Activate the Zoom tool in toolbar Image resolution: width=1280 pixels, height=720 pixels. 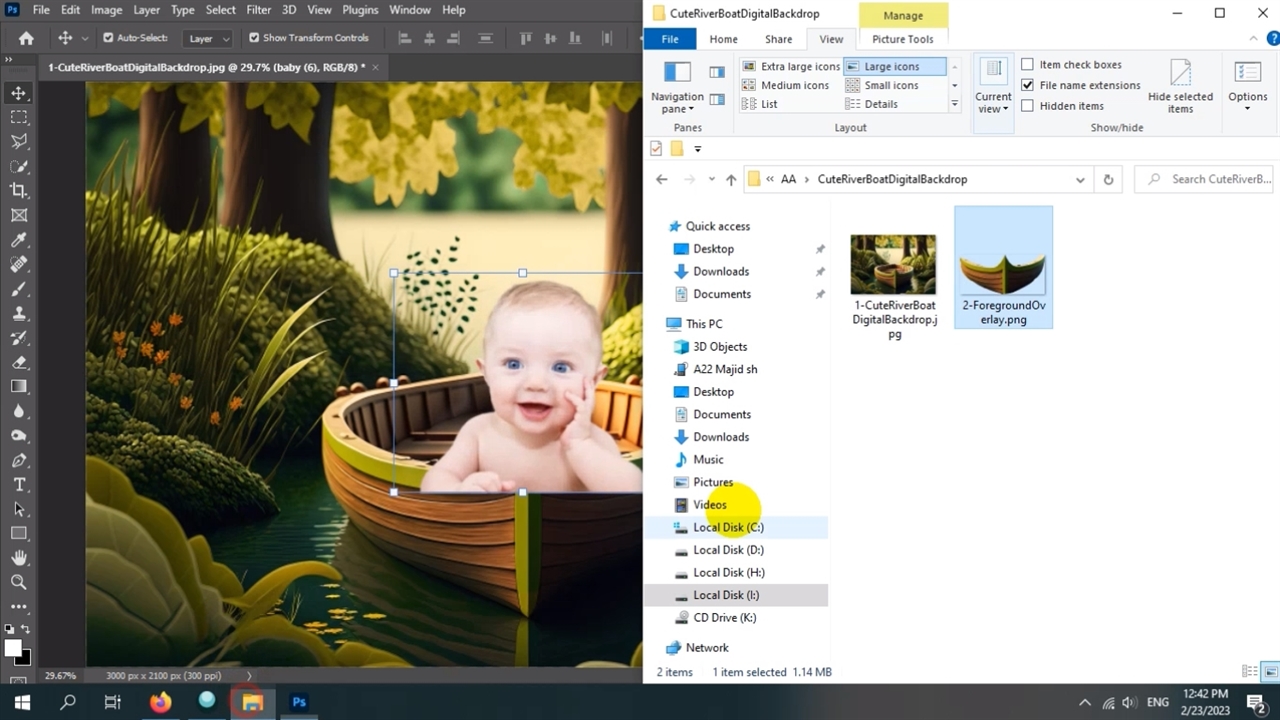pyautogui.click(x=19, y=582)
